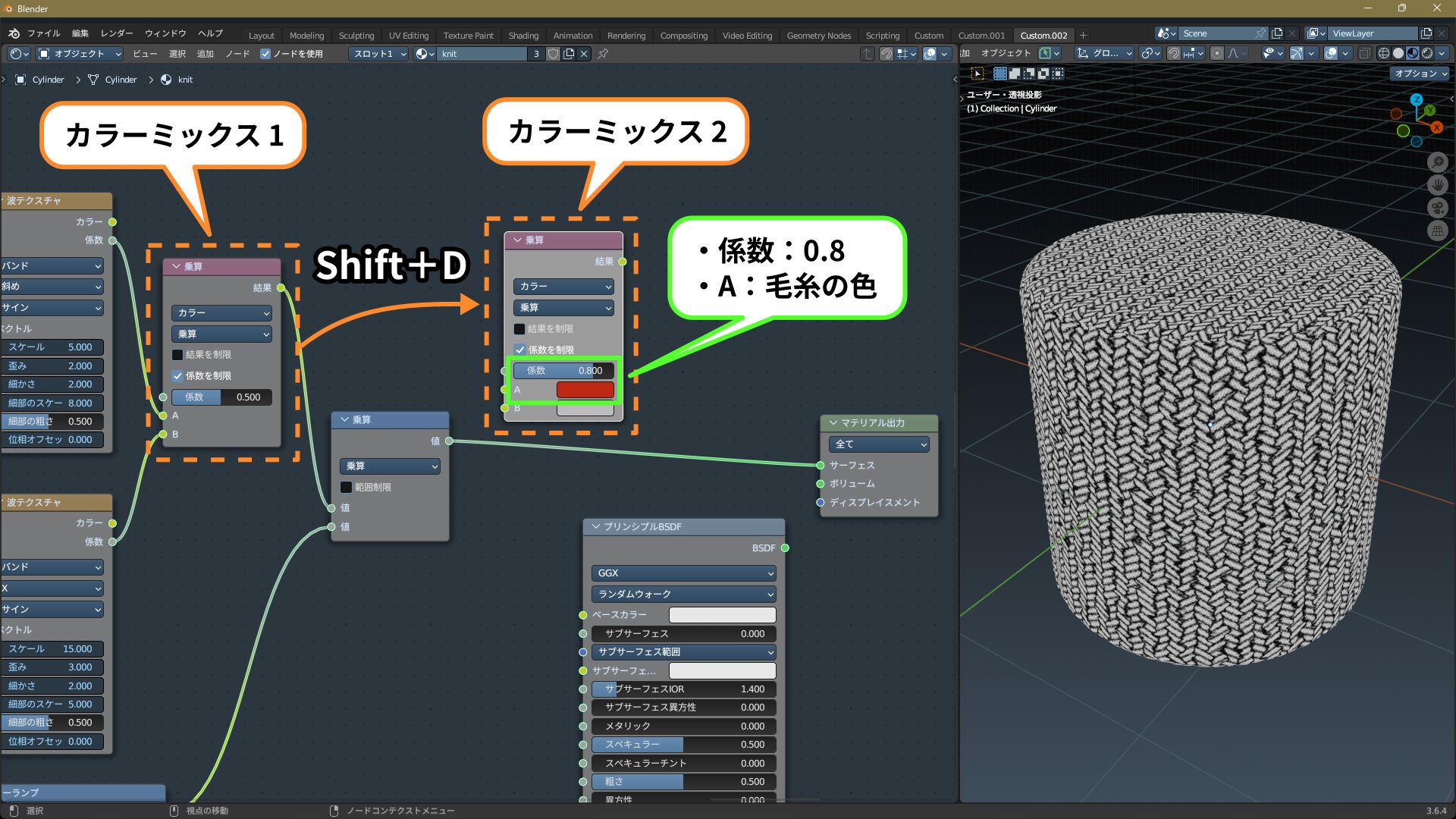Open the オプション button in viewport
This screenshot has width=1456, height=819.
coord(1420,74)
